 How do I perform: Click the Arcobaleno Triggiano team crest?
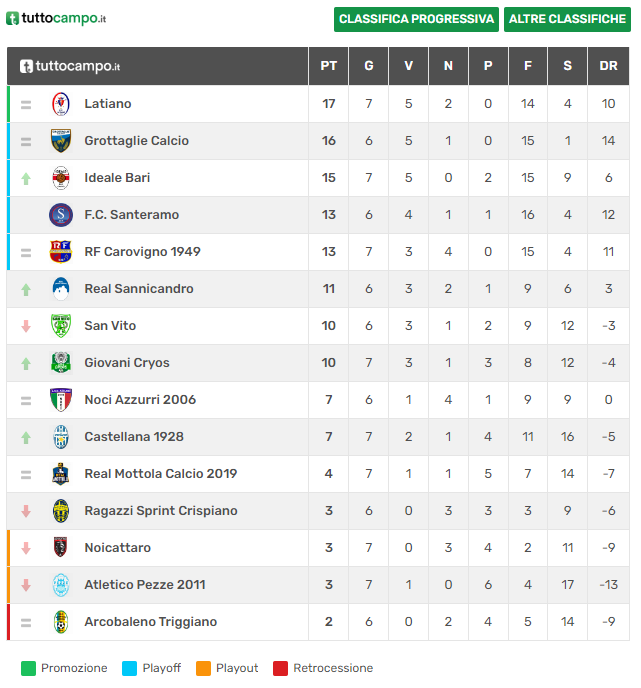[x=61, y=622]
